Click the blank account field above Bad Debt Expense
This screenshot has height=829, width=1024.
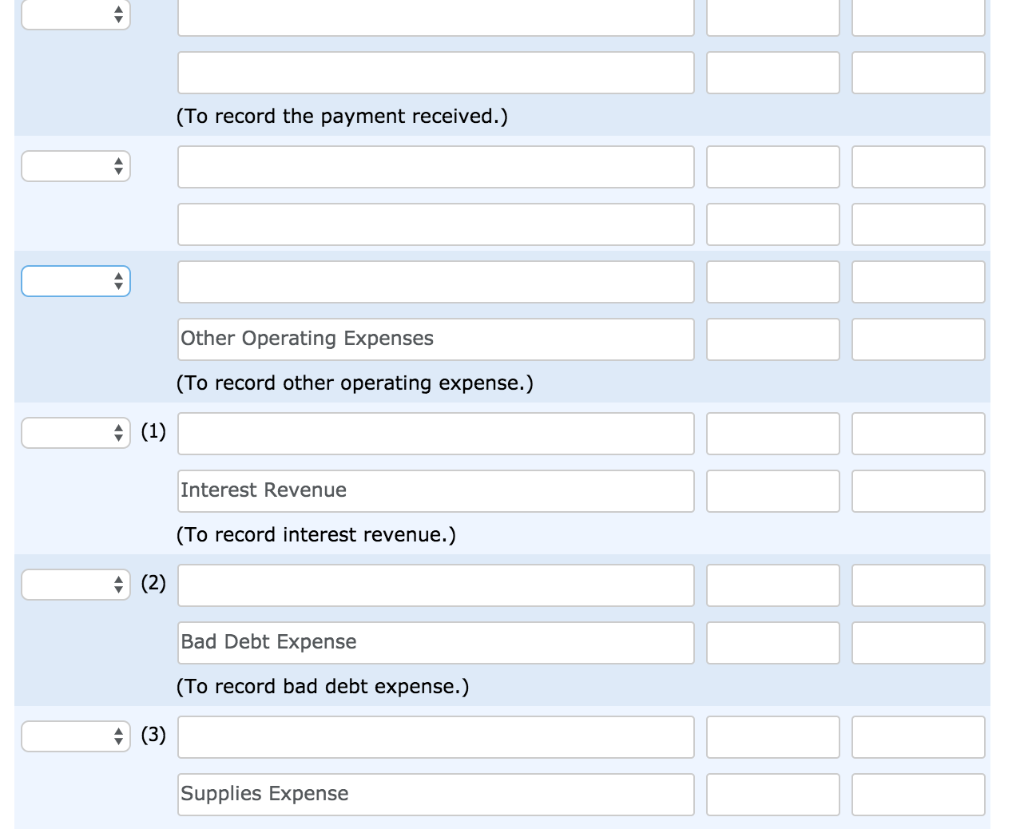[436, 584]
